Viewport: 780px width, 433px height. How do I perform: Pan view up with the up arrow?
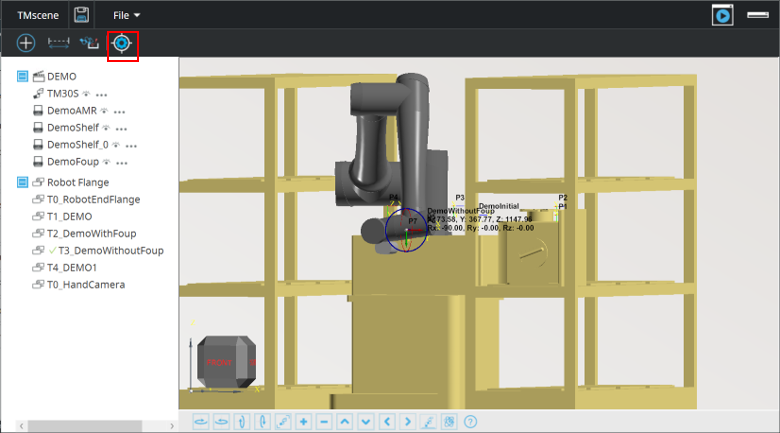(x=345, y=422)
